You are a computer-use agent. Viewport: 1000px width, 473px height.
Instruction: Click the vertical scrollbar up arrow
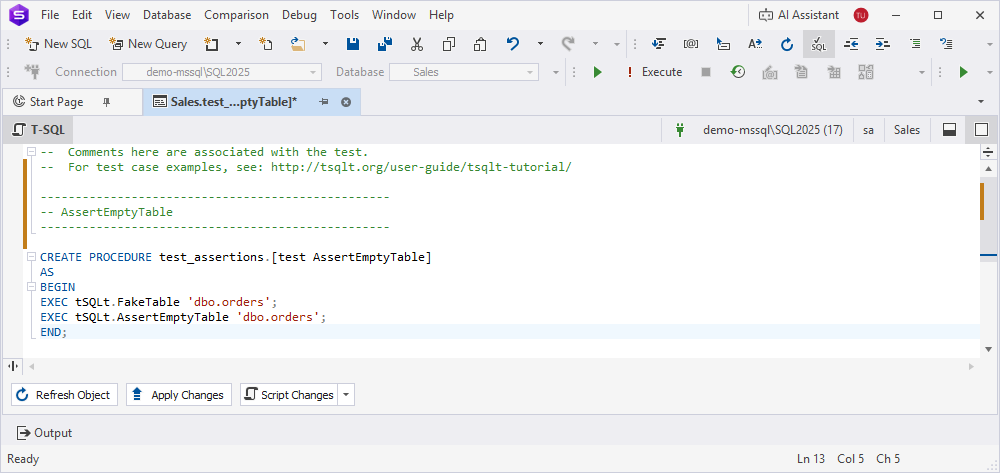point(988,168)
